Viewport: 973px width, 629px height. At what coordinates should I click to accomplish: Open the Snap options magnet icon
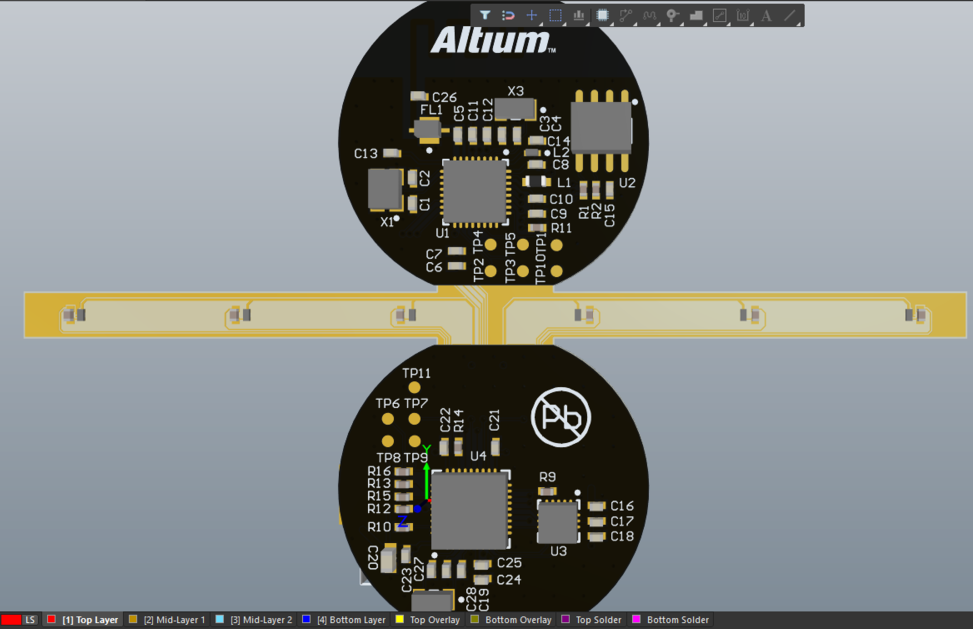click(508, 16)
